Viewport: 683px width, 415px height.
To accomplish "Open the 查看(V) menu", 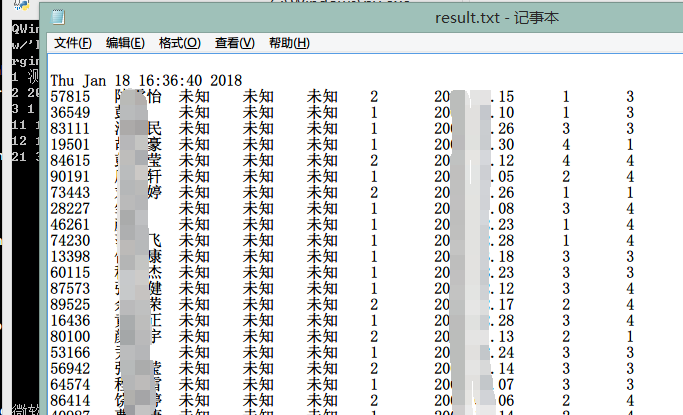I will [235, 43].
